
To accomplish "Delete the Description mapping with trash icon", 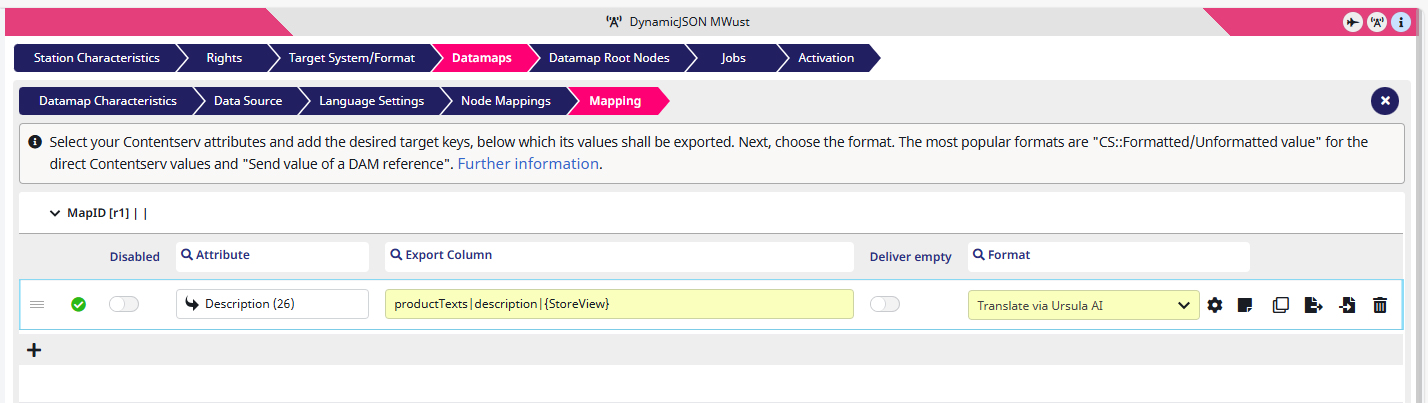I will coord(1380,305).
